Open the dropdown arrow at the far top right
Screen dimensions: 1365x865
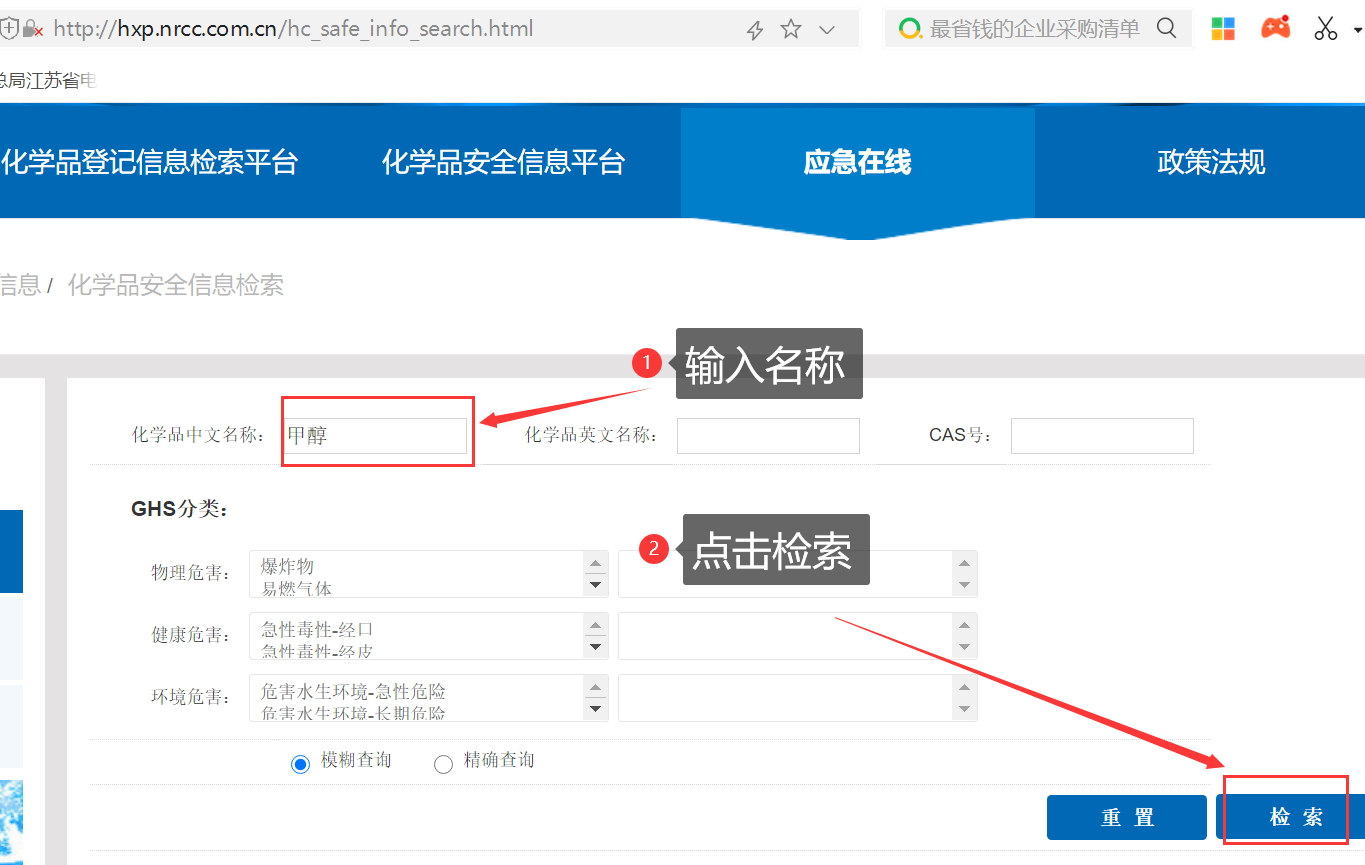(x=1357, y=30)
